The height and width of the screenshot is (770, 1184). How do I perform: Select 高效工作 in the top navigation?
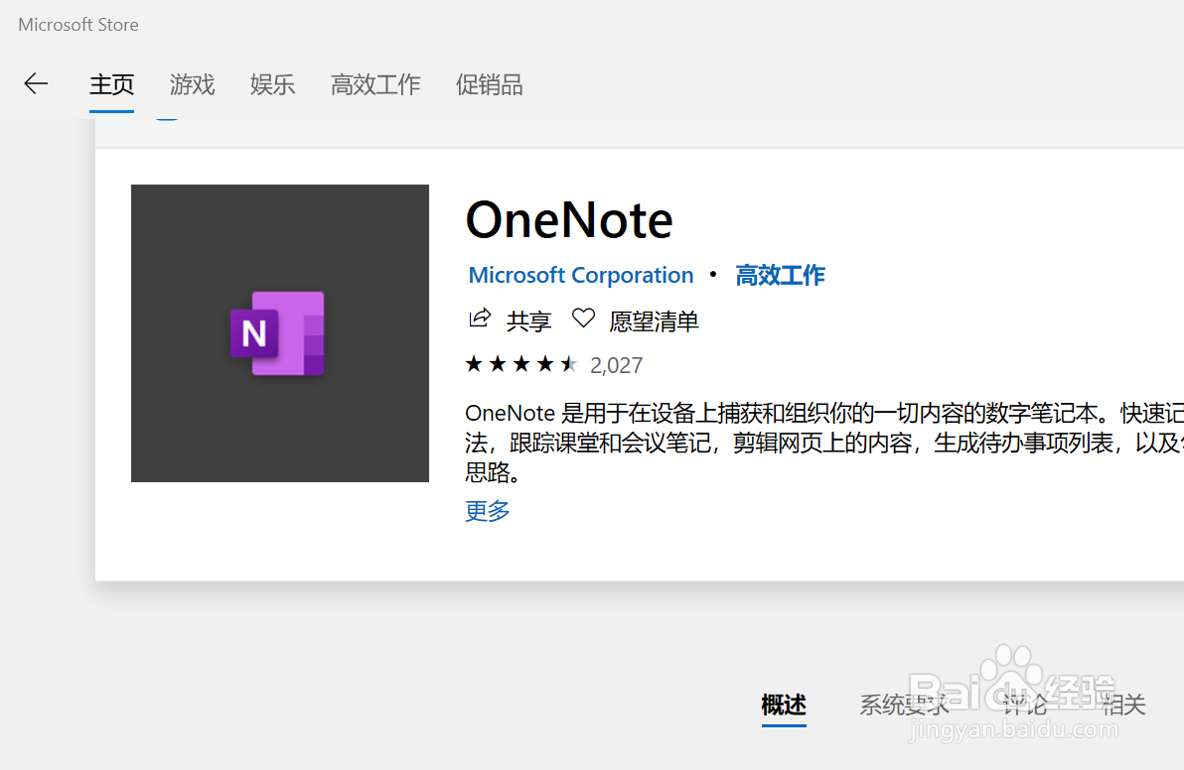point(376,85)
